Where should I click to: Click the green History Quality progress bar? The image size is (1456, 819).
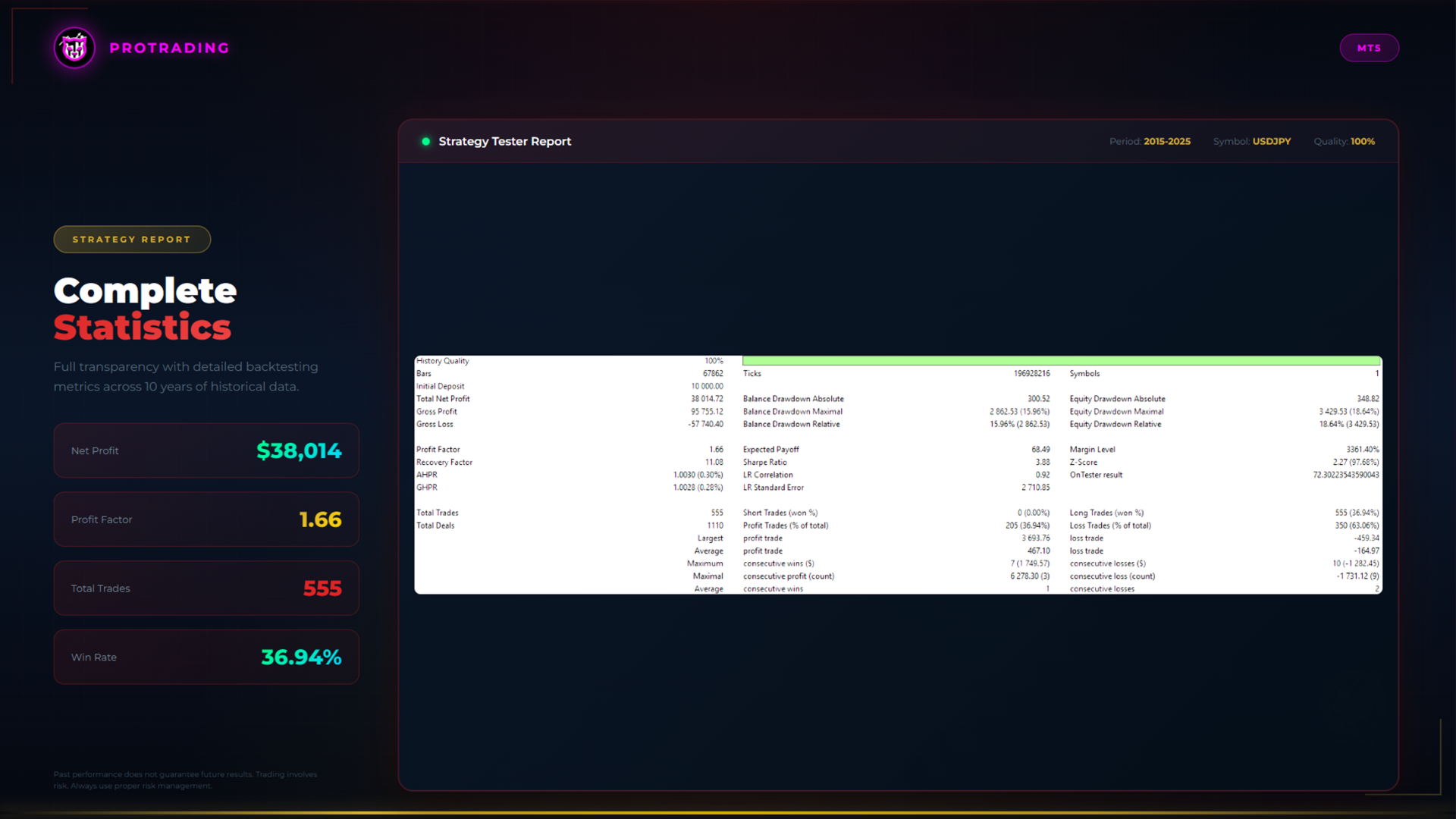point(1062,361)
